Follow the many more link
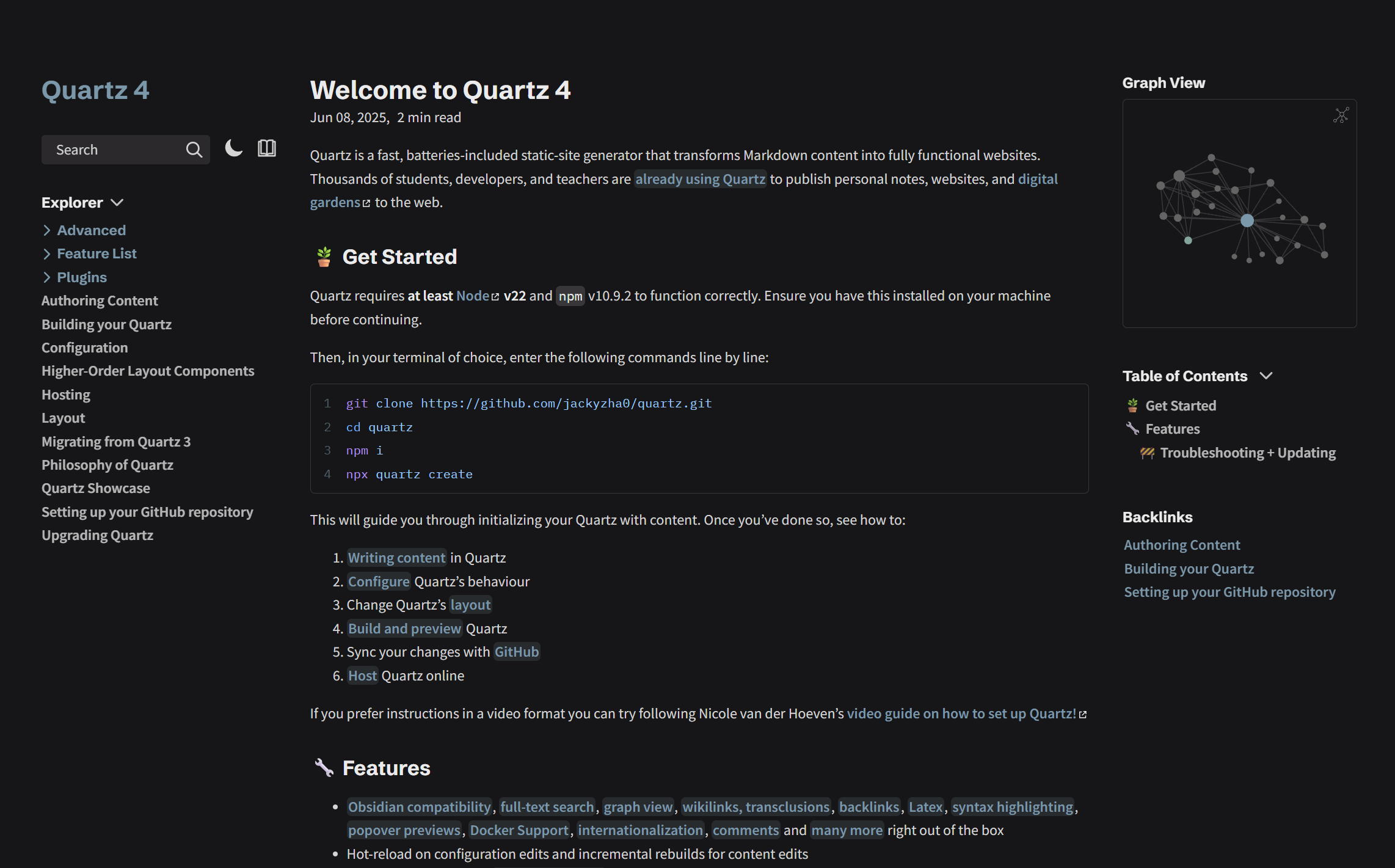This screenshot has height=868, width=1395. coord(847,830)
